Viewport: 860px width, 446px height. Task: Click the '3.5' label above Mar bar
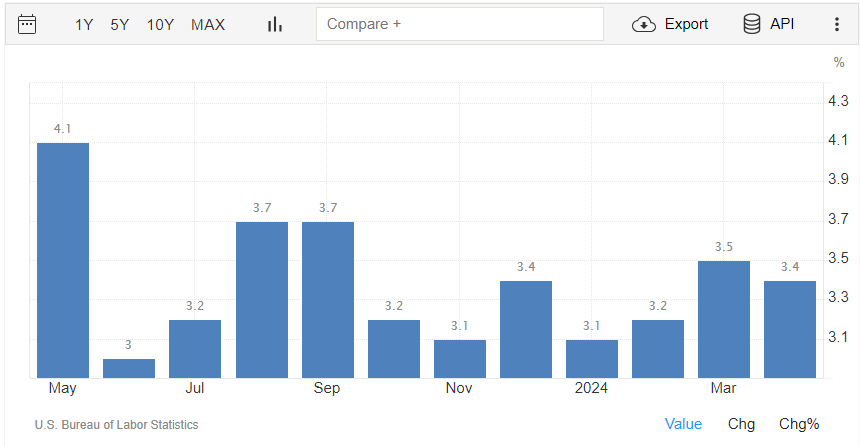tap(723, 247)
